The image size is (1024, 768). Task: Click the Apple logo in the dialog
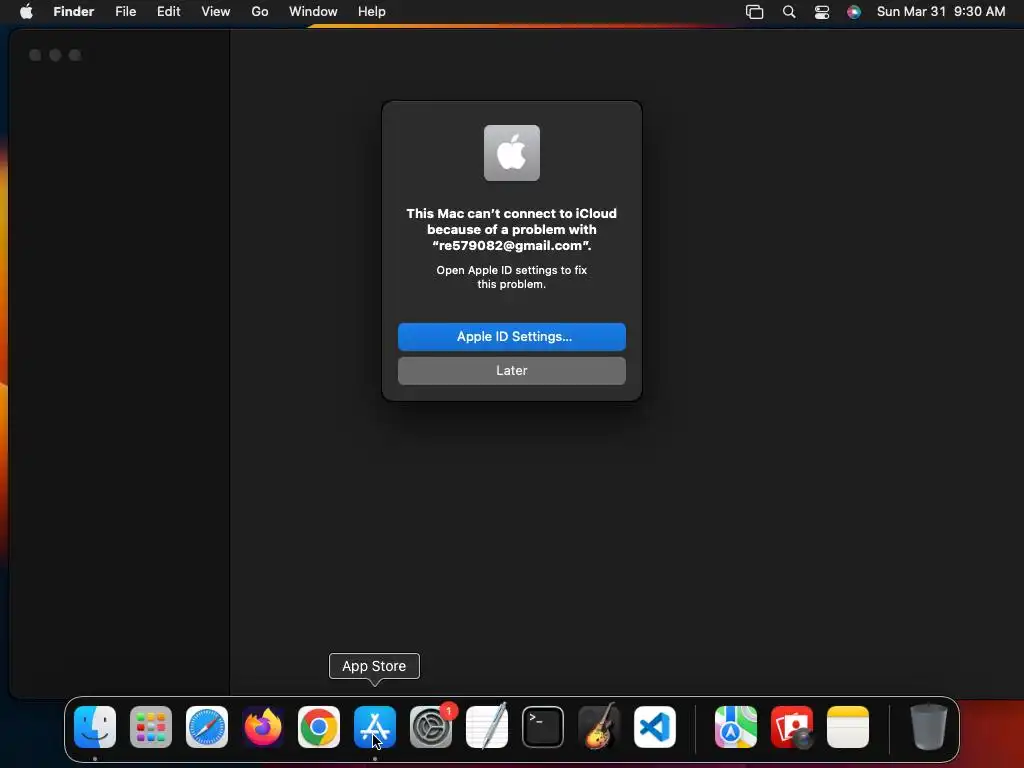coord(512,153)
